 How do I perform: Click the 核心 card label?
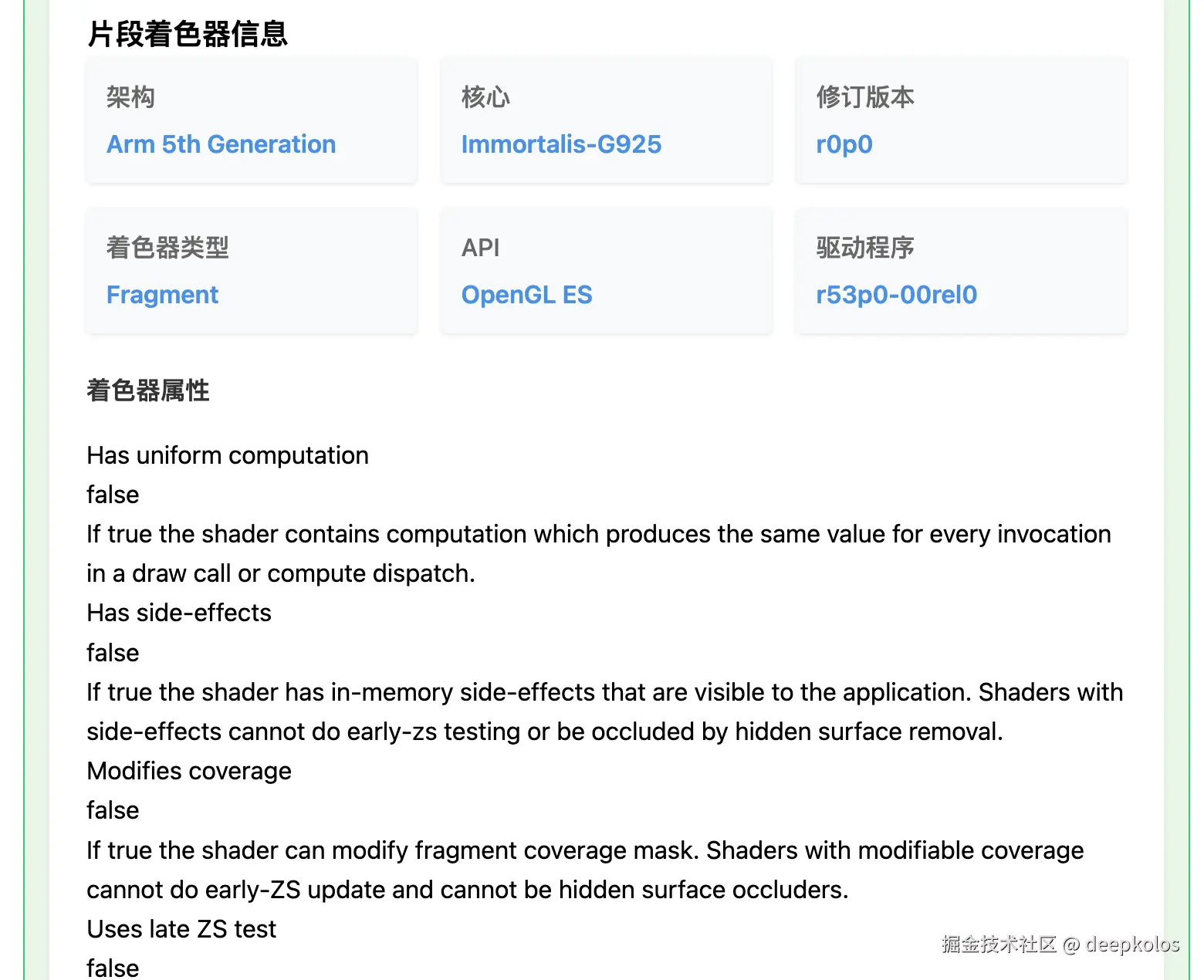point(485,97)
